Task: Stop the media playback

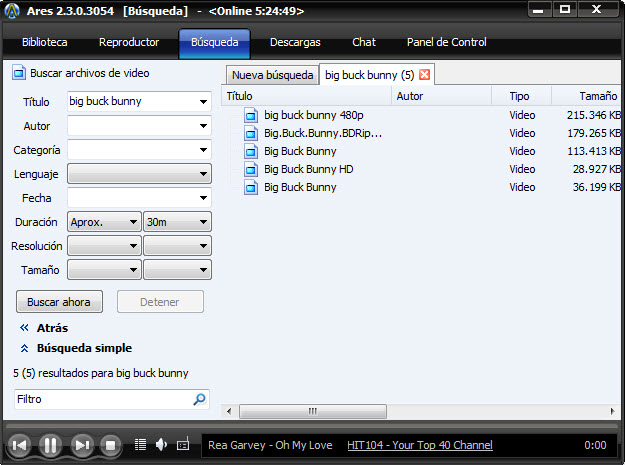Action: (110, 445)
